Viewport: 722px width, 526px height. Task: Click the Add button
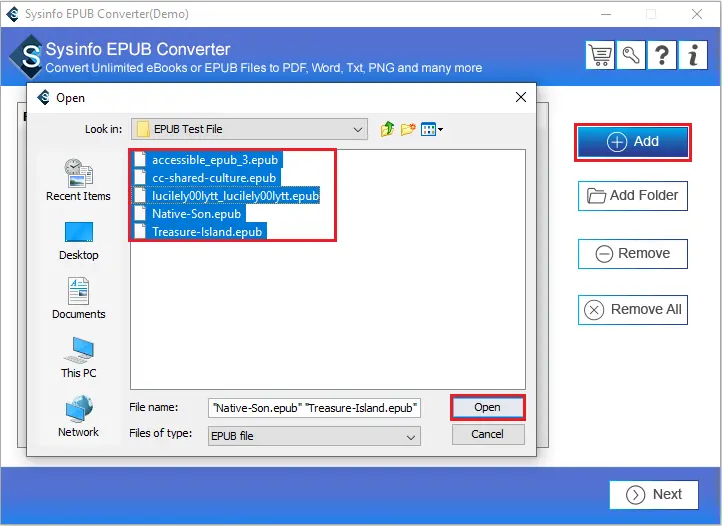(x=633, y=142)
